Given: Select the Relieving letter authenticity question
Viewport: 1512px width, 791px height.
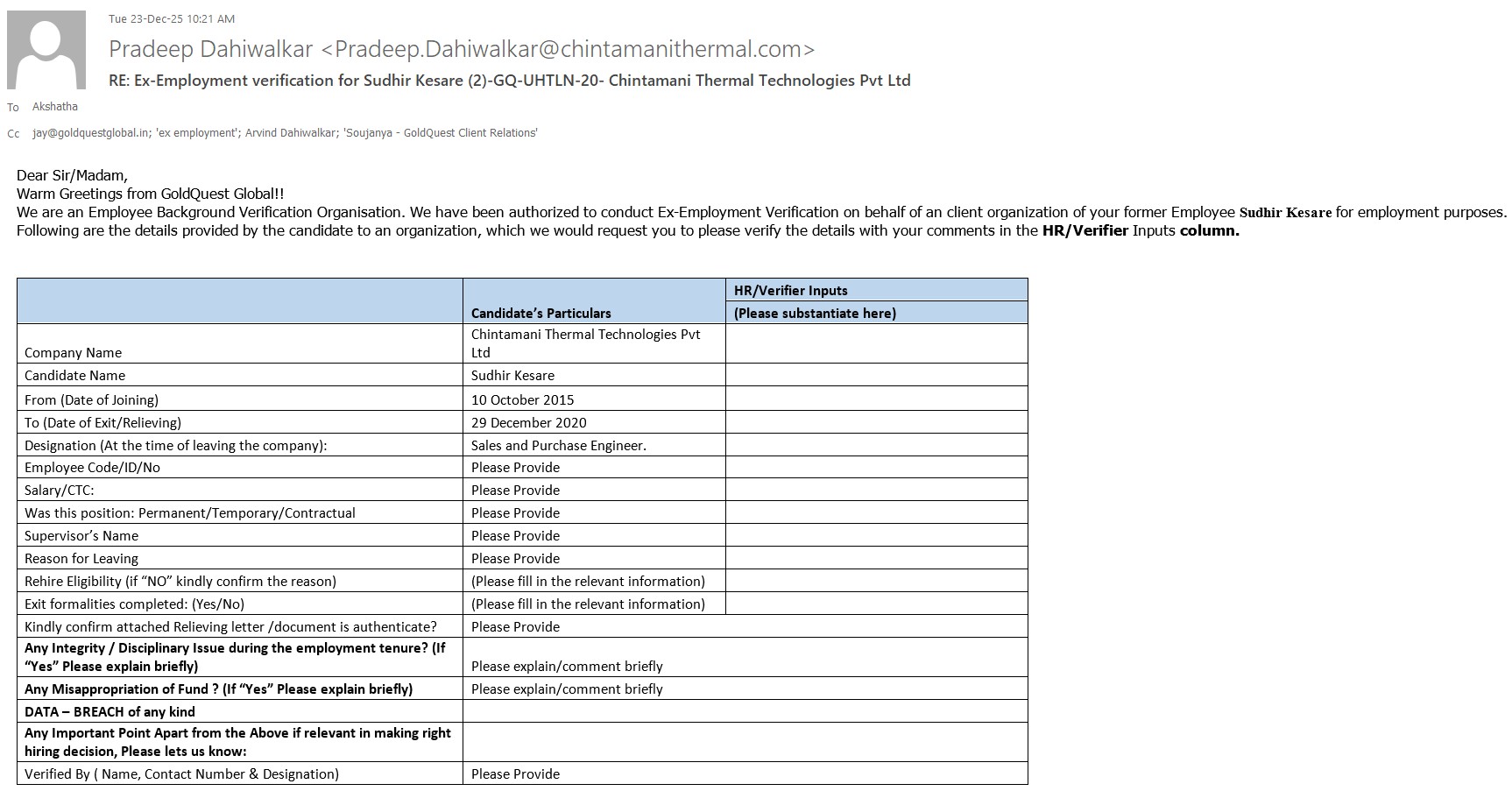Looking at the screenshot, I should click(x=230, y=626).
